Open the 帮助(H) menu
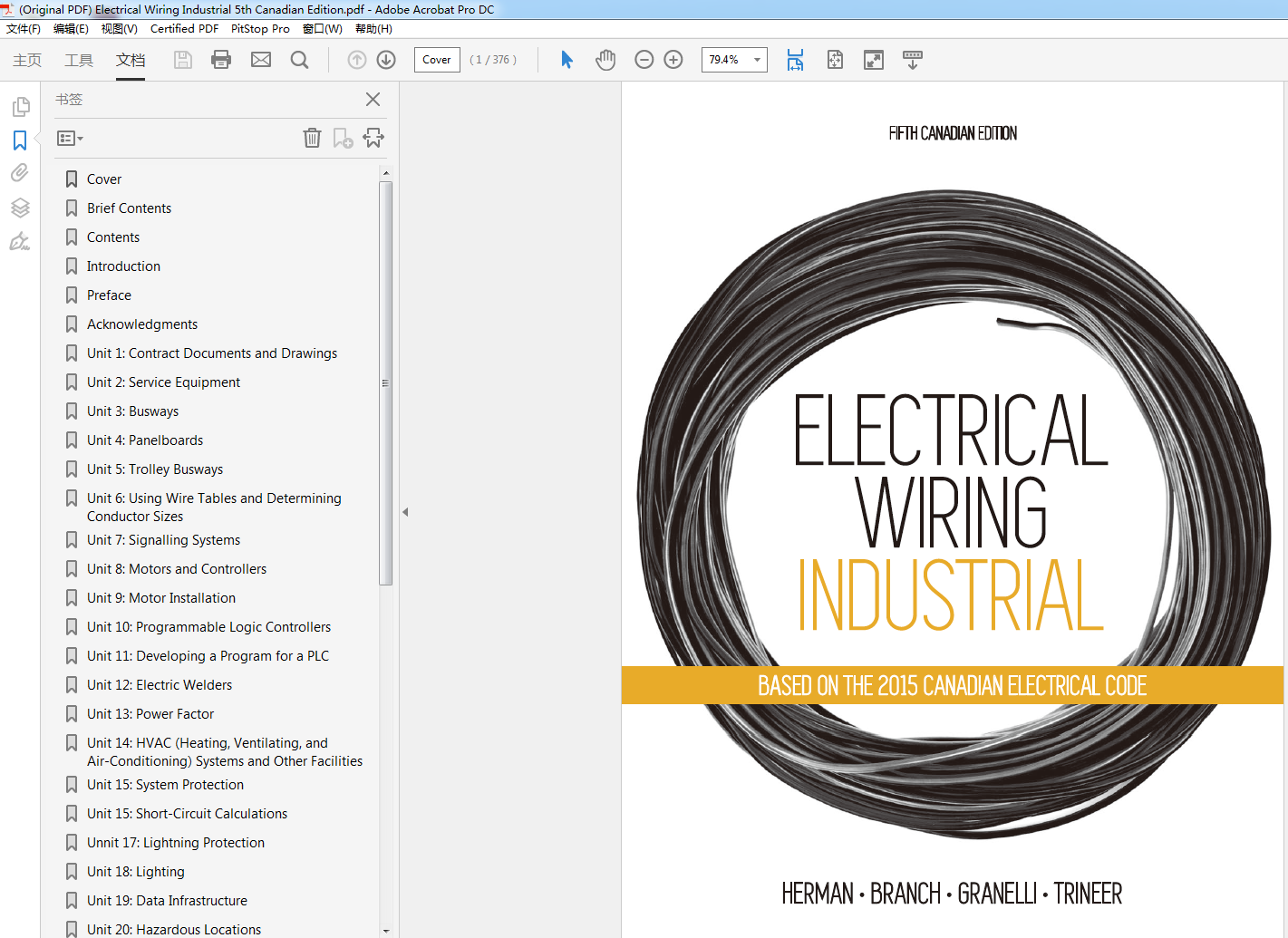The height and width of the screenshot is (938, 1288). [x=373, y=29]
